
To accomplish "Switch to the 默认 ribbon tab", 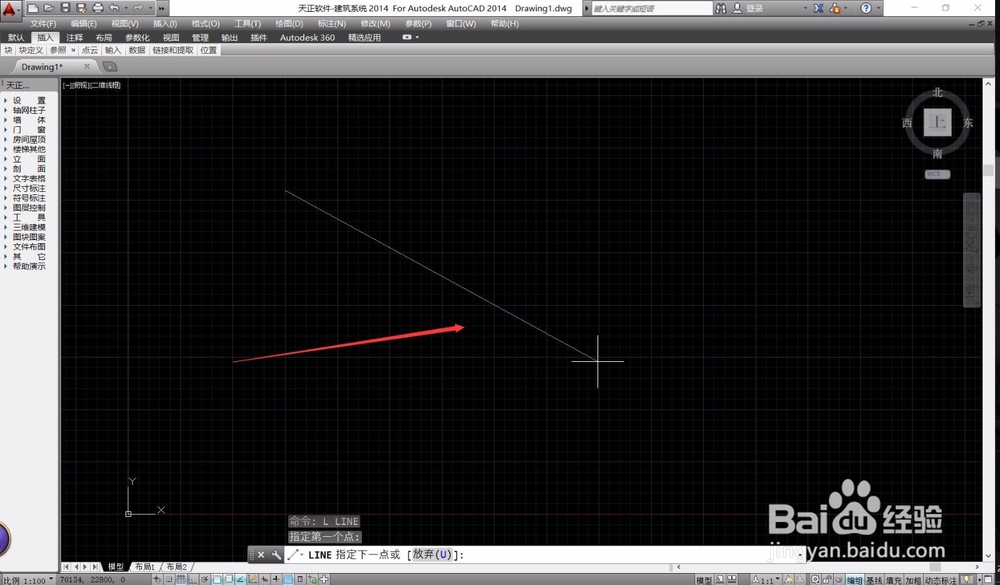I will 16,38.
